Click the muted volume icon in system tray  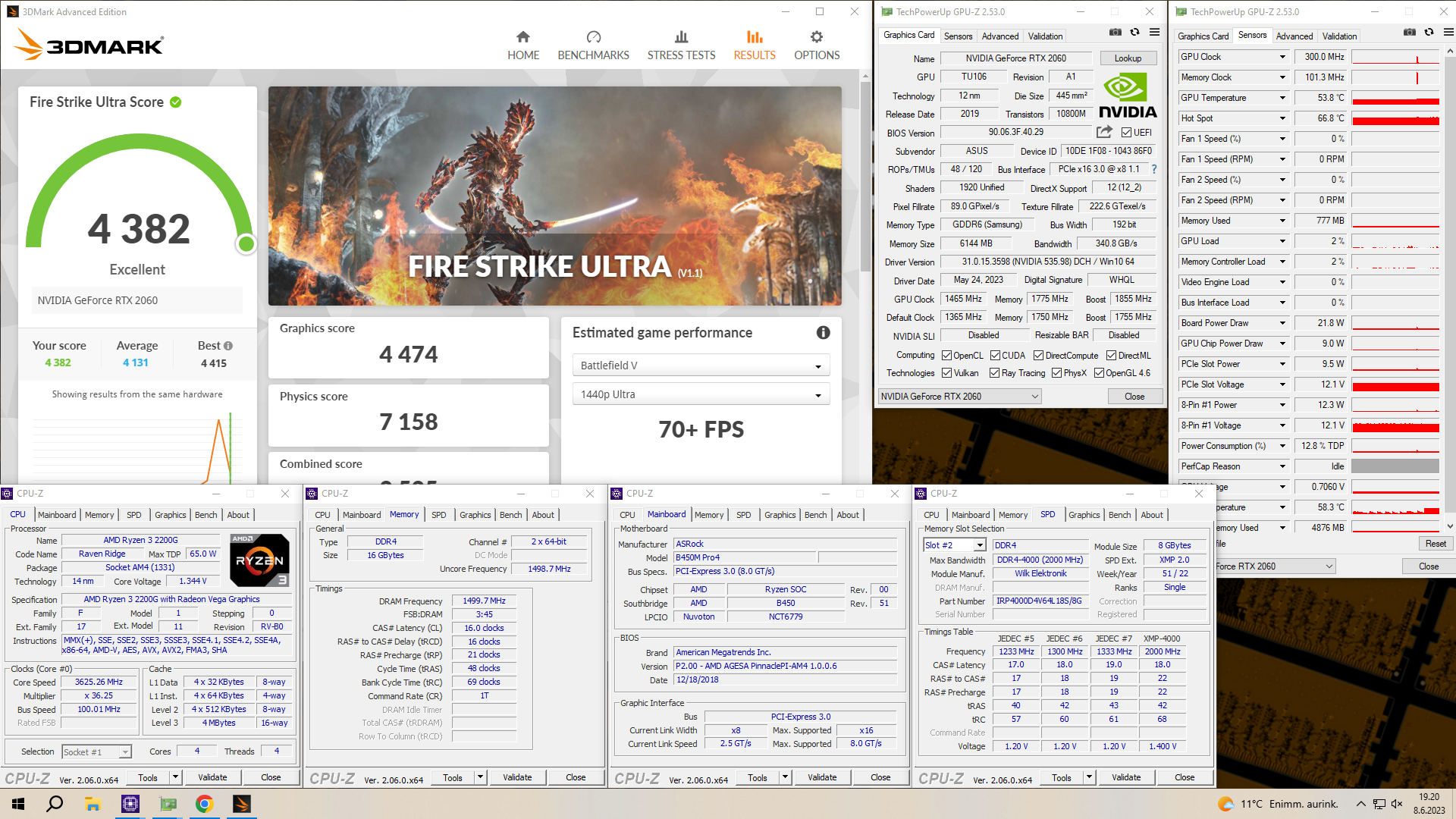[x=1397, y=804]
